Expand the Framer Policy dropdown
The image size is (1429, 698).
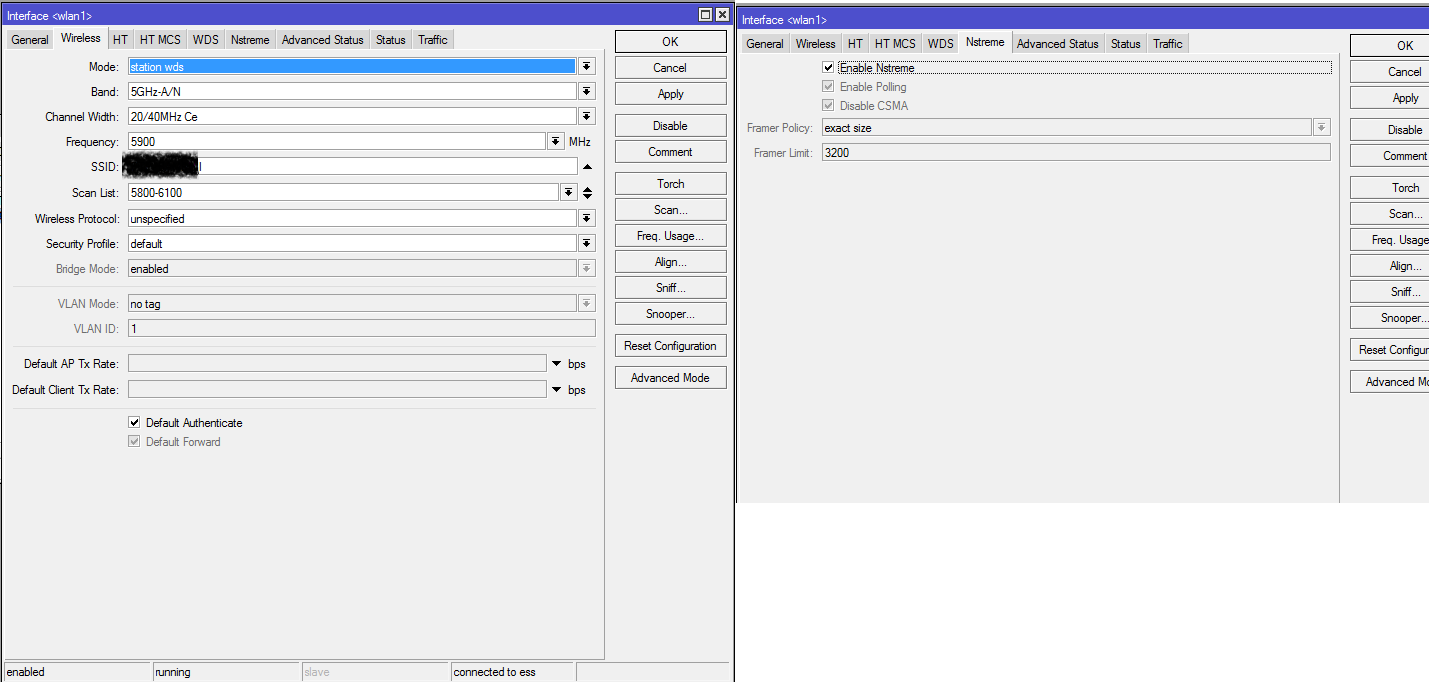[x=1322, y=128]
